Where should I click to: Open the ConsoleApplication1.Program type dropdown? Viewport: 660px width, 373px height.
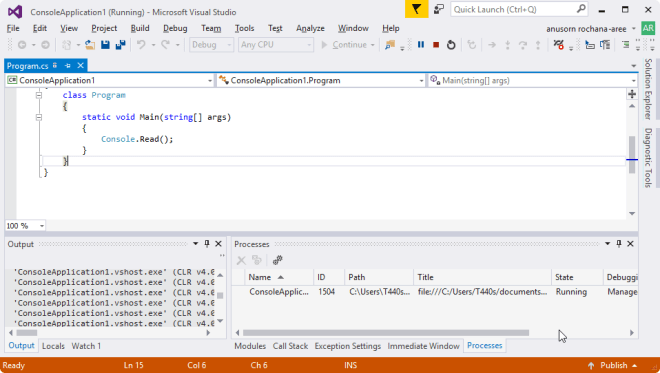click(321, 80)
